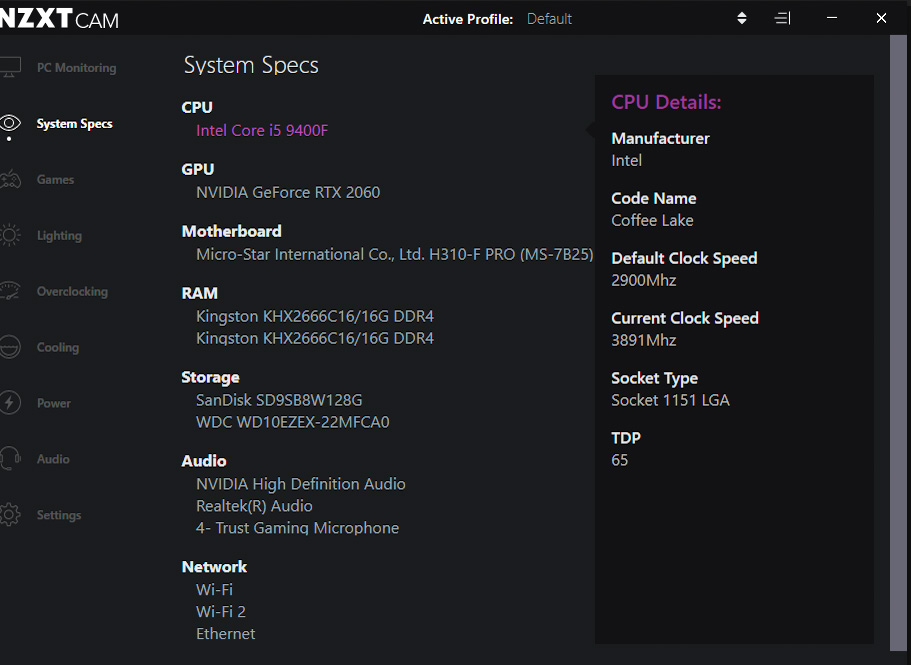Open Games controller icon in sidebar

click(10, 179)
